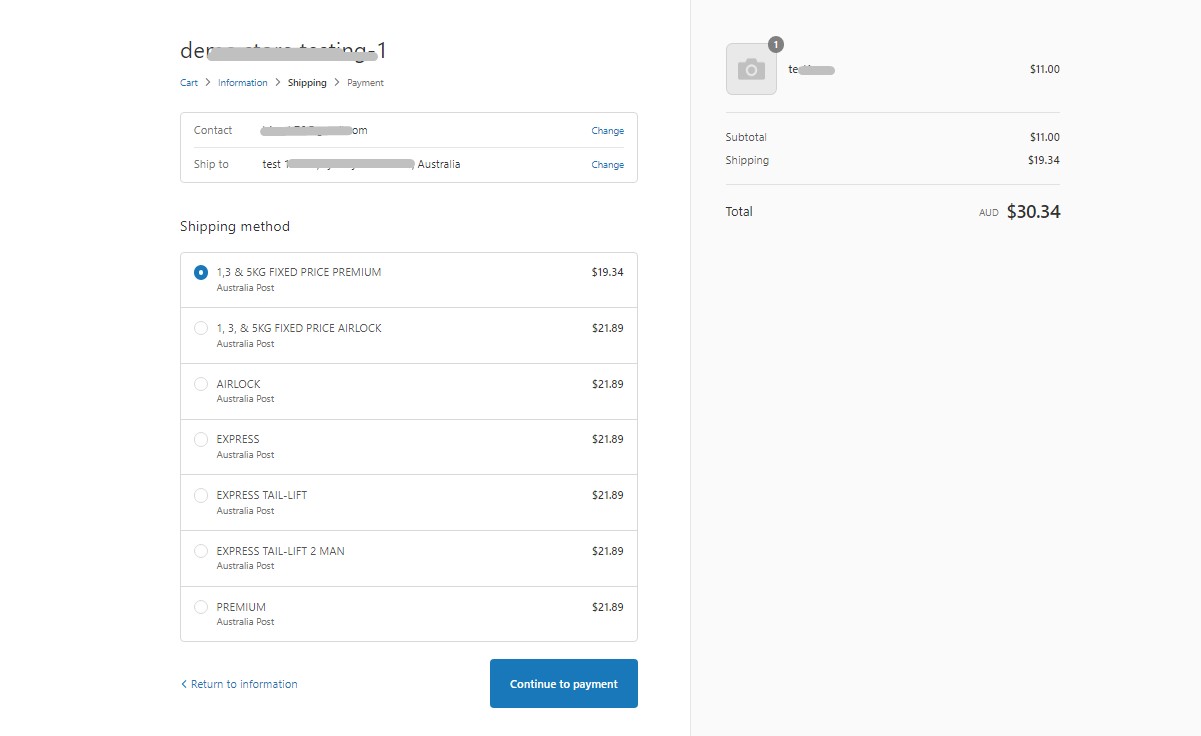Click the $30.34 total amount
This screenshot has height=736, width=1201.
coord(1033,212)
